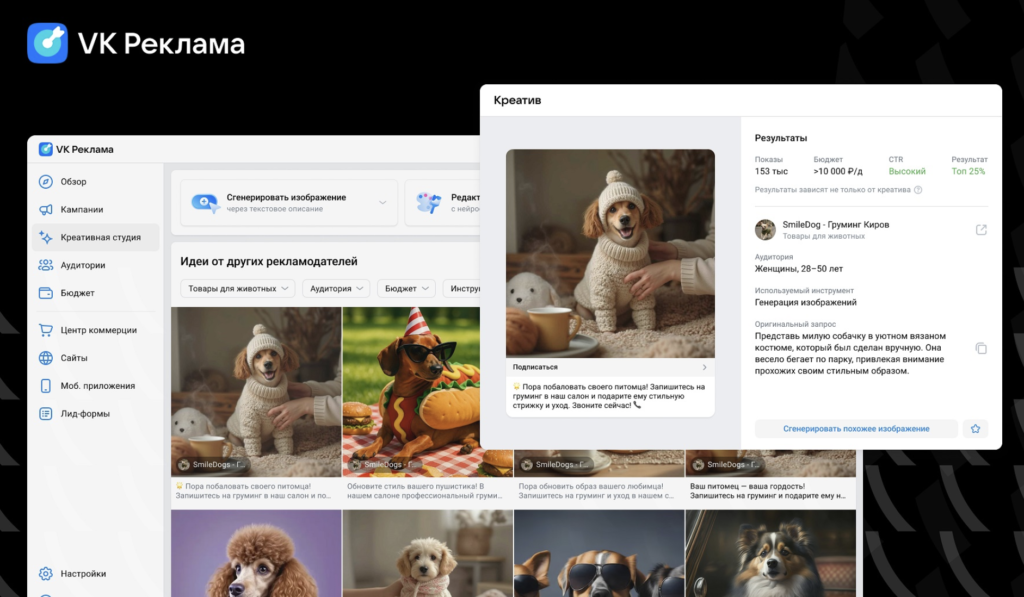Open the Обзор compass icon

(46, 182)
